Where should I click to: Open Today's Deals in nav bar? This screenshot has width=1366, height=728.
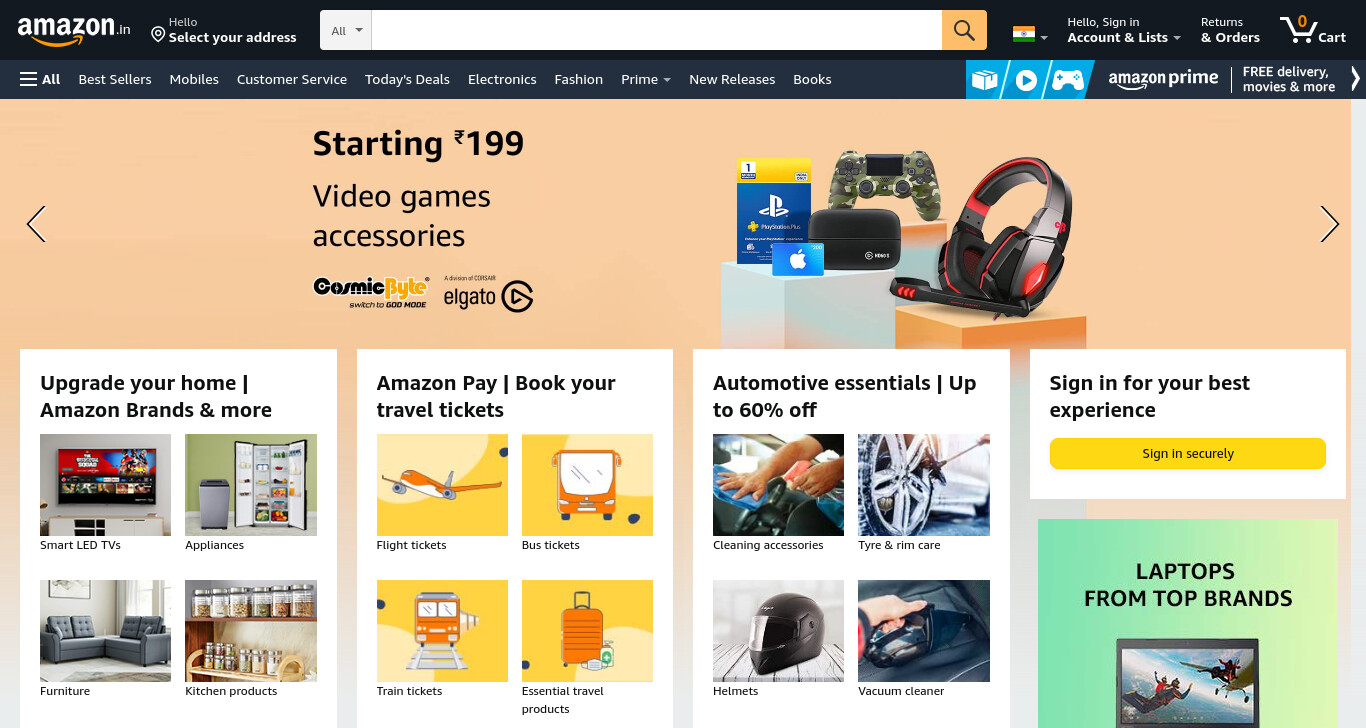tap(407, 79)
